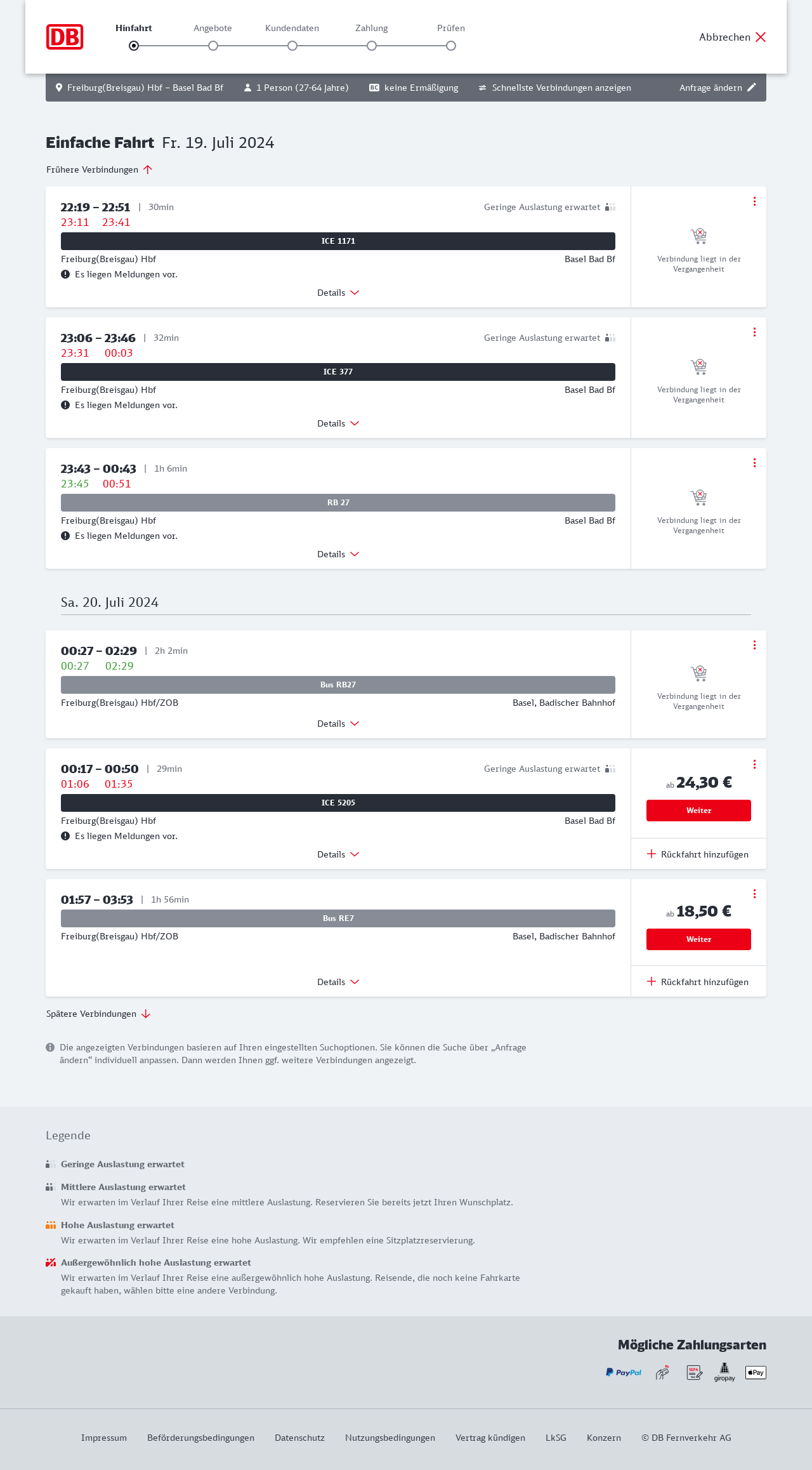The height and width of the screenshot is (1470, 812).
Task: Open three-dot menu for ICE 377 connection
Action: click(x=754, y=332)
